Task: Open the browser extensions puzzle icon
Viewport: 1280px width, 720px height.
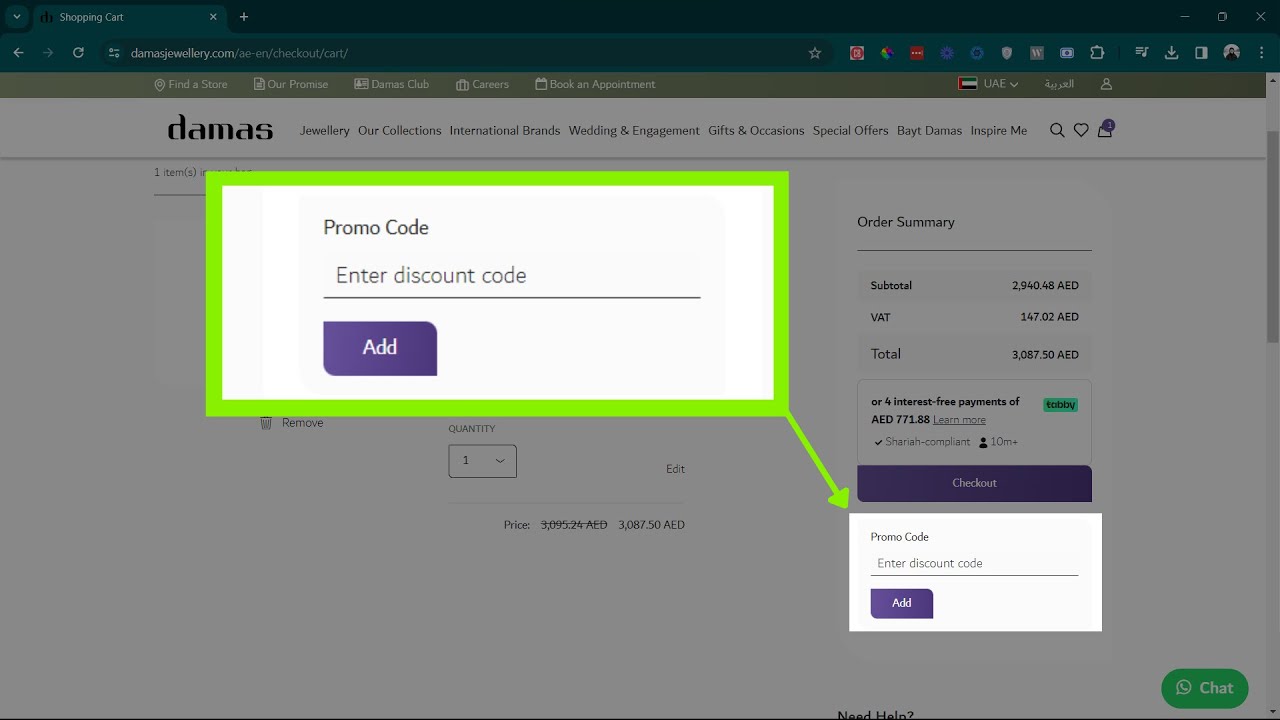Action: coord(1097,53)
